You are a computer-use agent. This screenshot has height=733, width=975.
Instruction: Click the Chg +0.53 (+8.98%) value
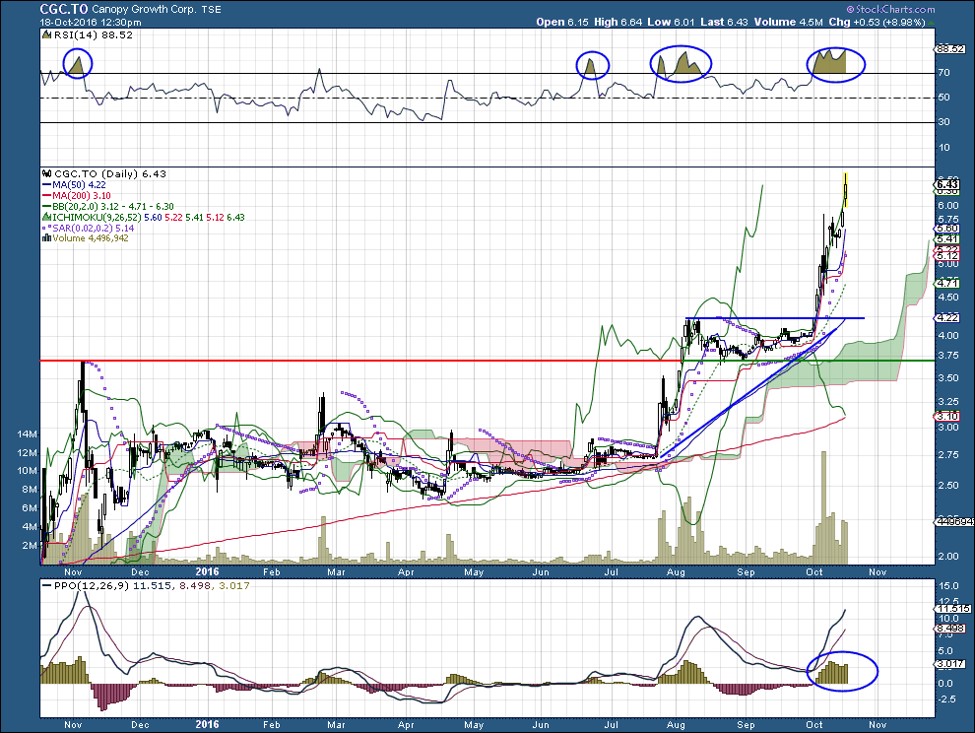877,22
